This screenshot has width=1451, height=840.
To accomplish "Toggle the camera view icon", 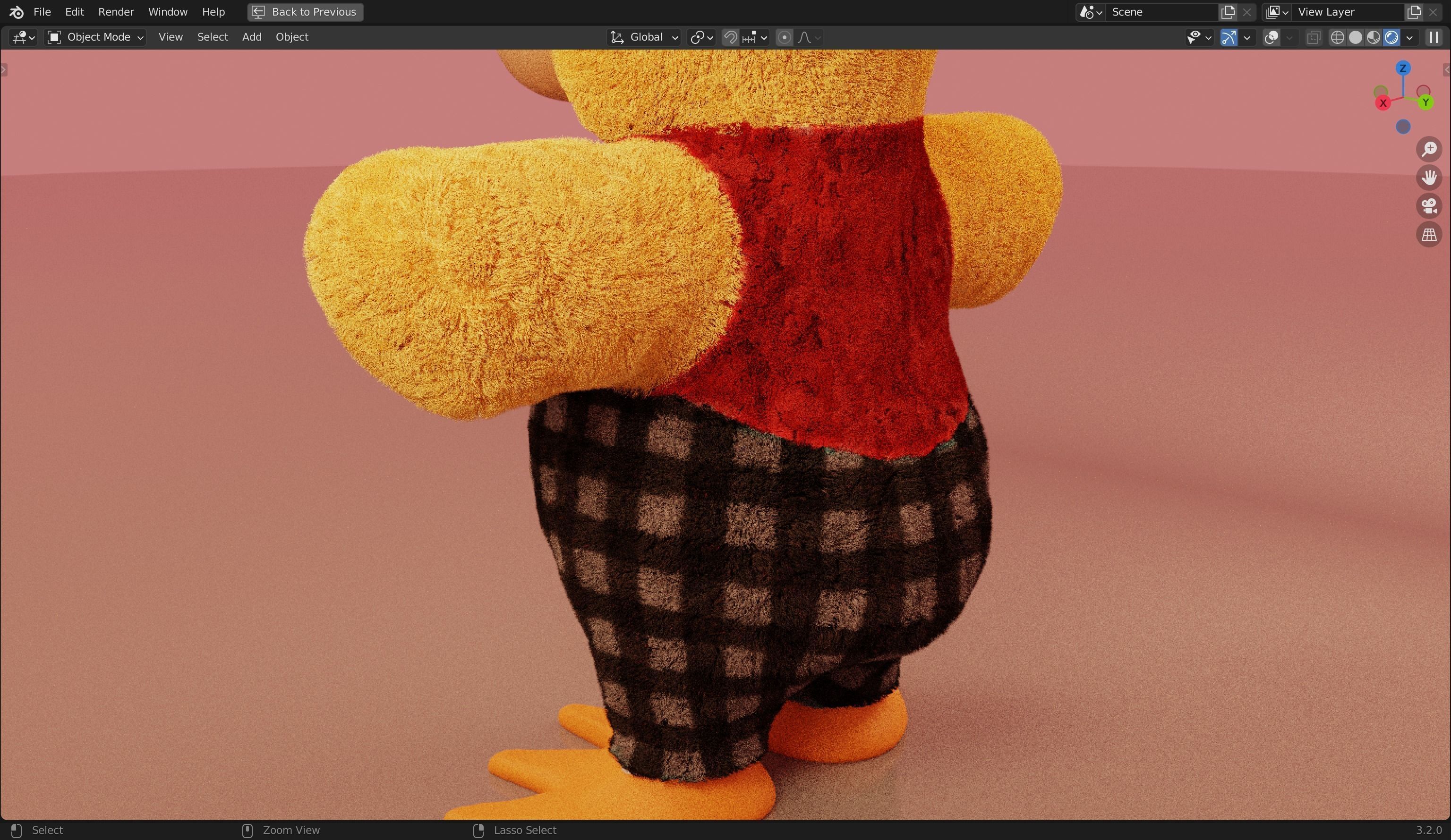I will (x=1428, y=206).
